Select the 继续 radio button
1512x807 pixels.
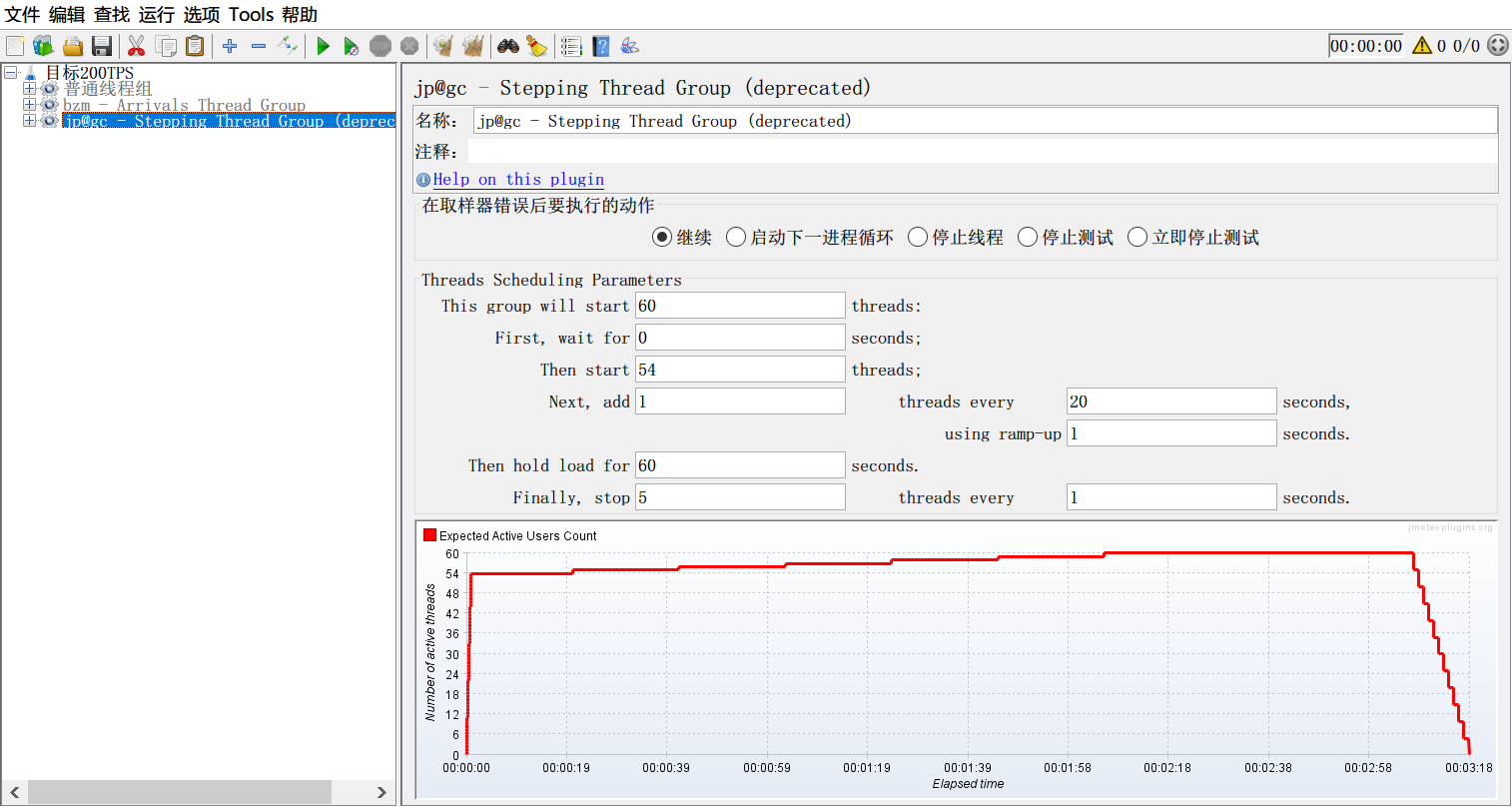[661, 238]
